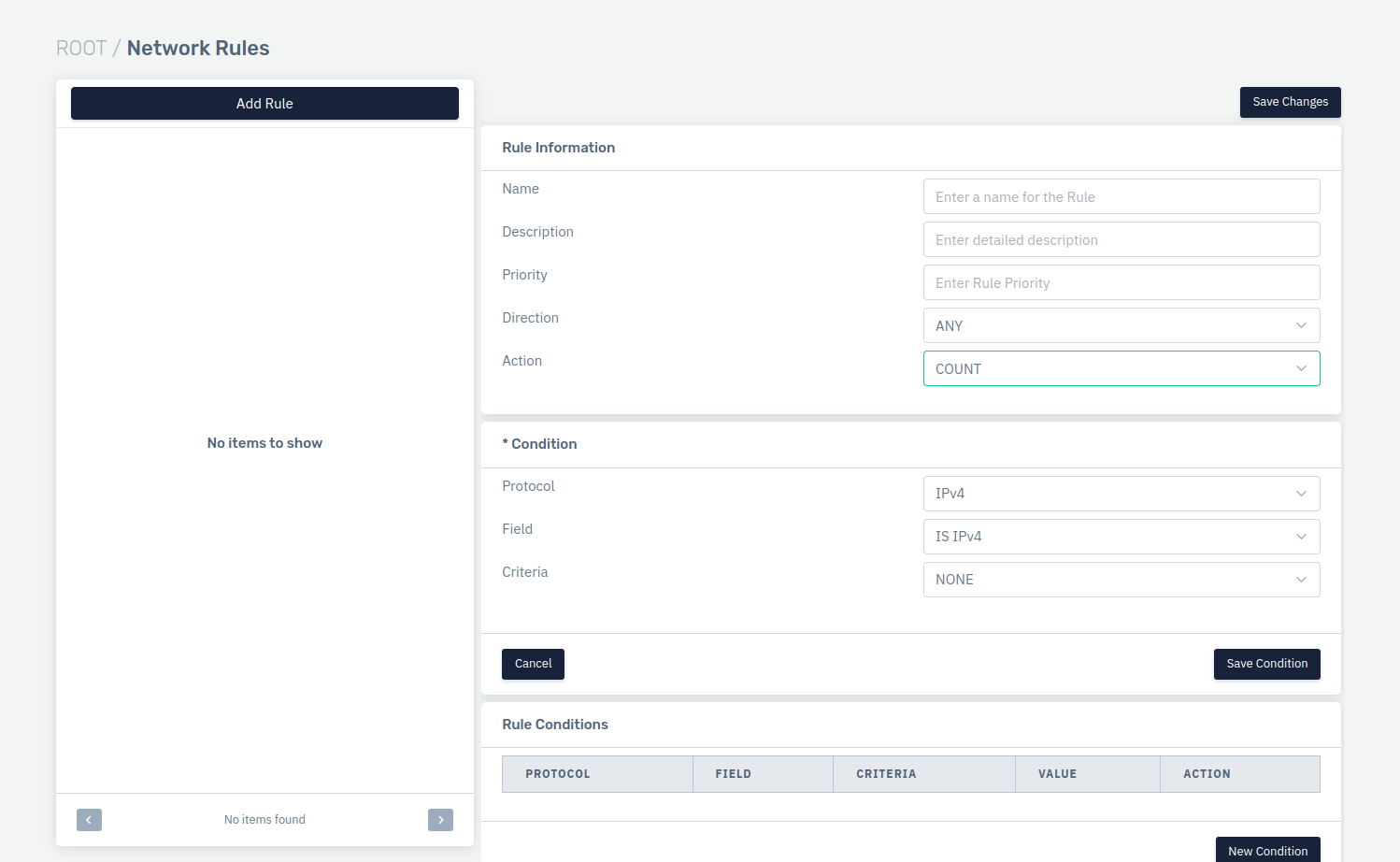Click the * Condition heading
The height and width of the screenshot is (862, 1400).
(539, 444)
